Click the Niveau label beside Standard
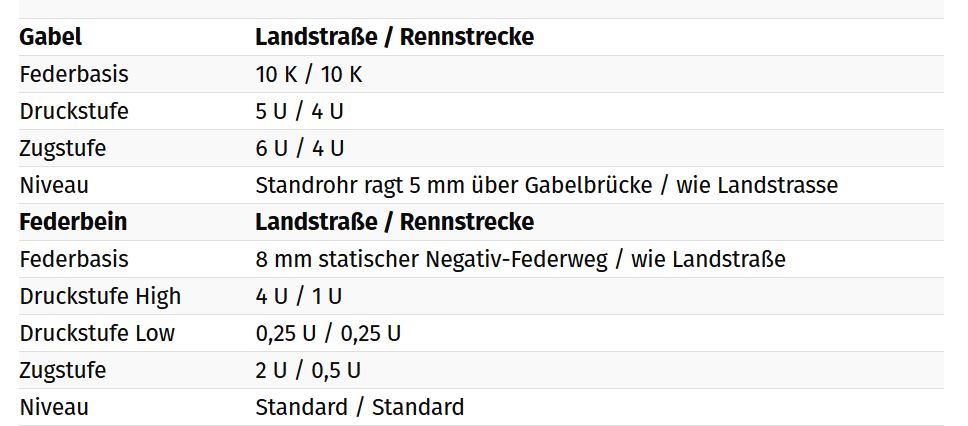The image size is (968, 426). [x=54, y=407]
